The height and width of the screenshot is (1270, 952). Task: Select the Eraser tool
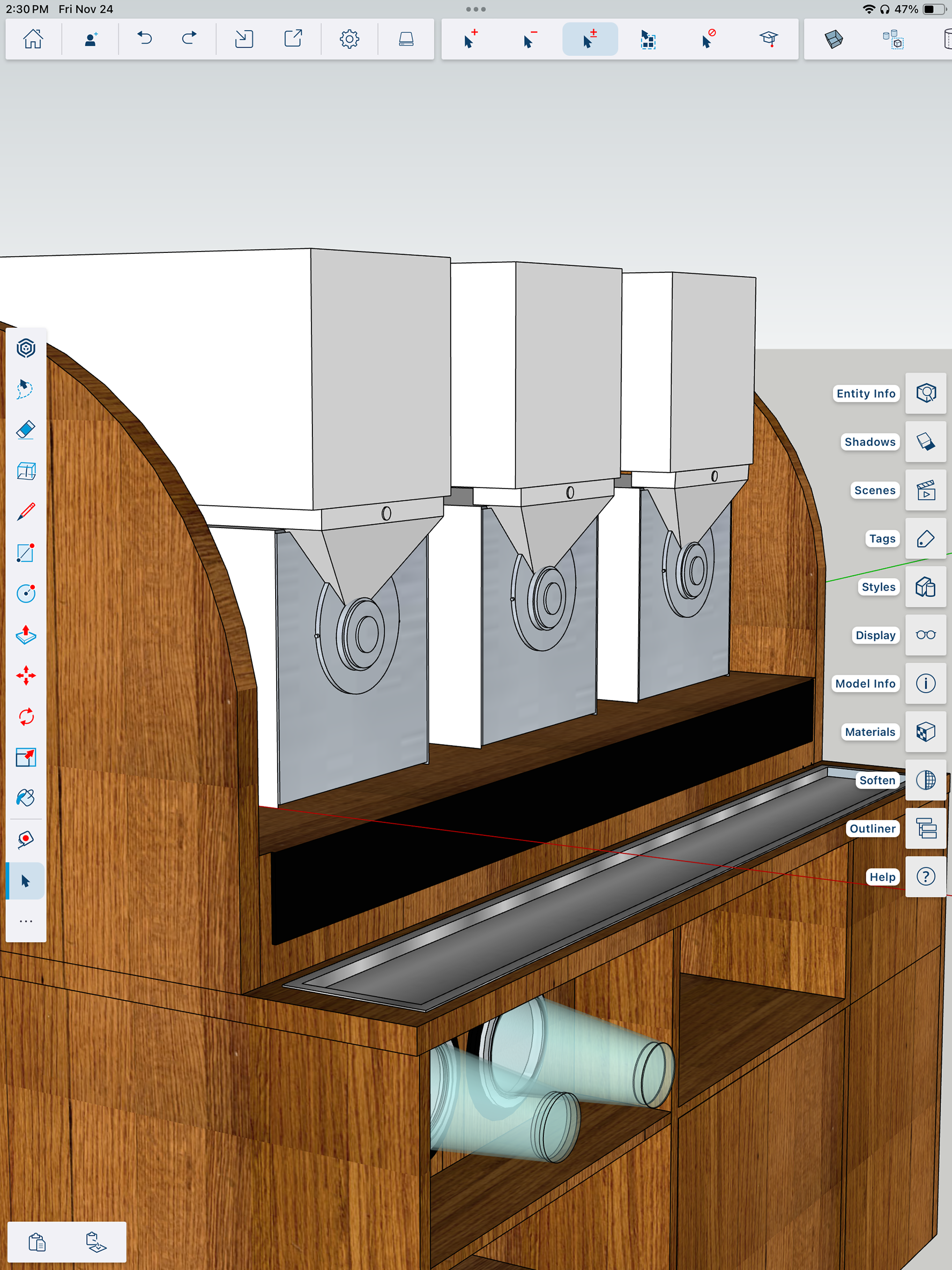pyautogui.click(x=26, y=429)
